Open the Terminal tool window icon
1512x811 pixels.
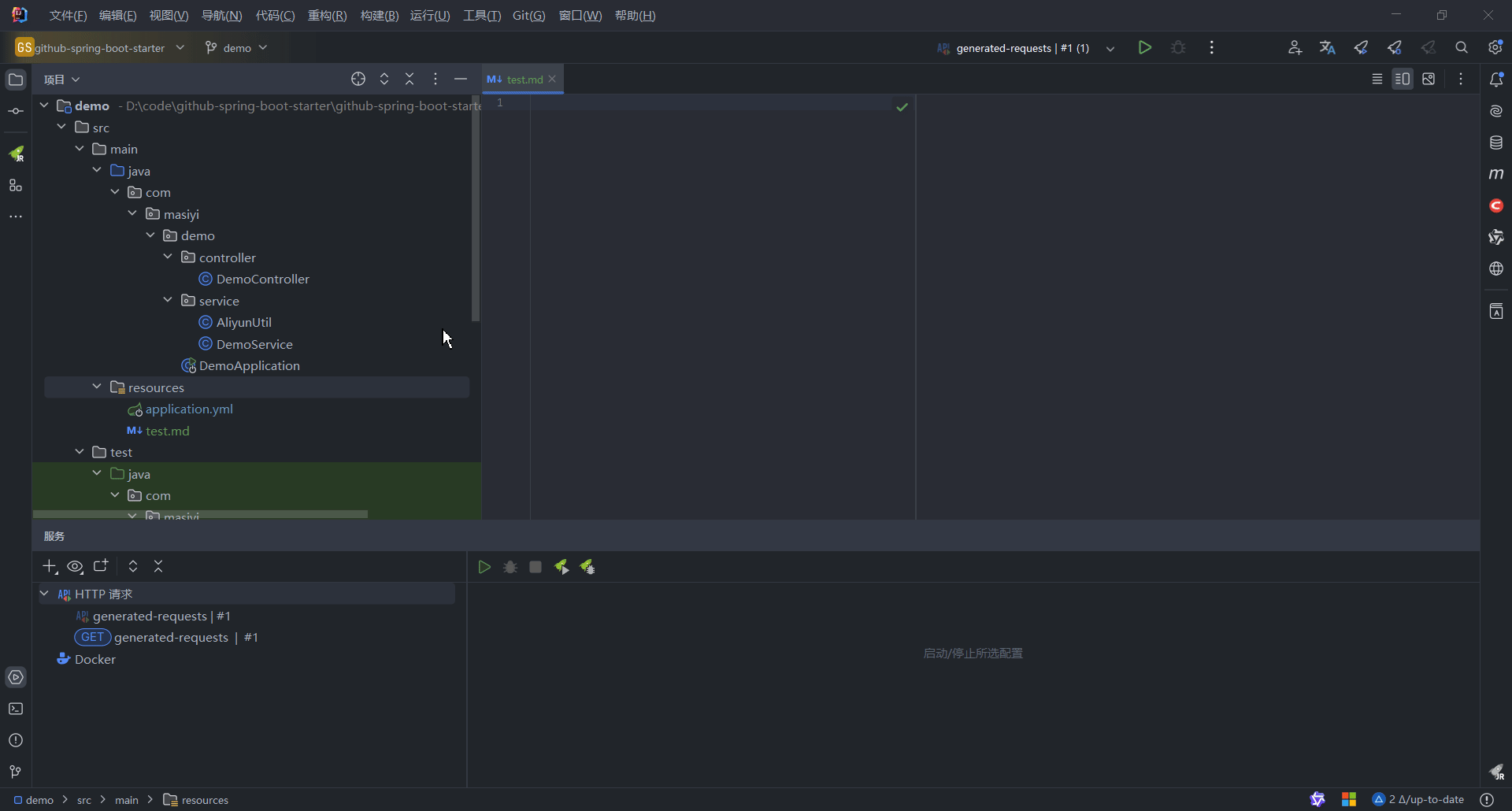coord(16,709)
